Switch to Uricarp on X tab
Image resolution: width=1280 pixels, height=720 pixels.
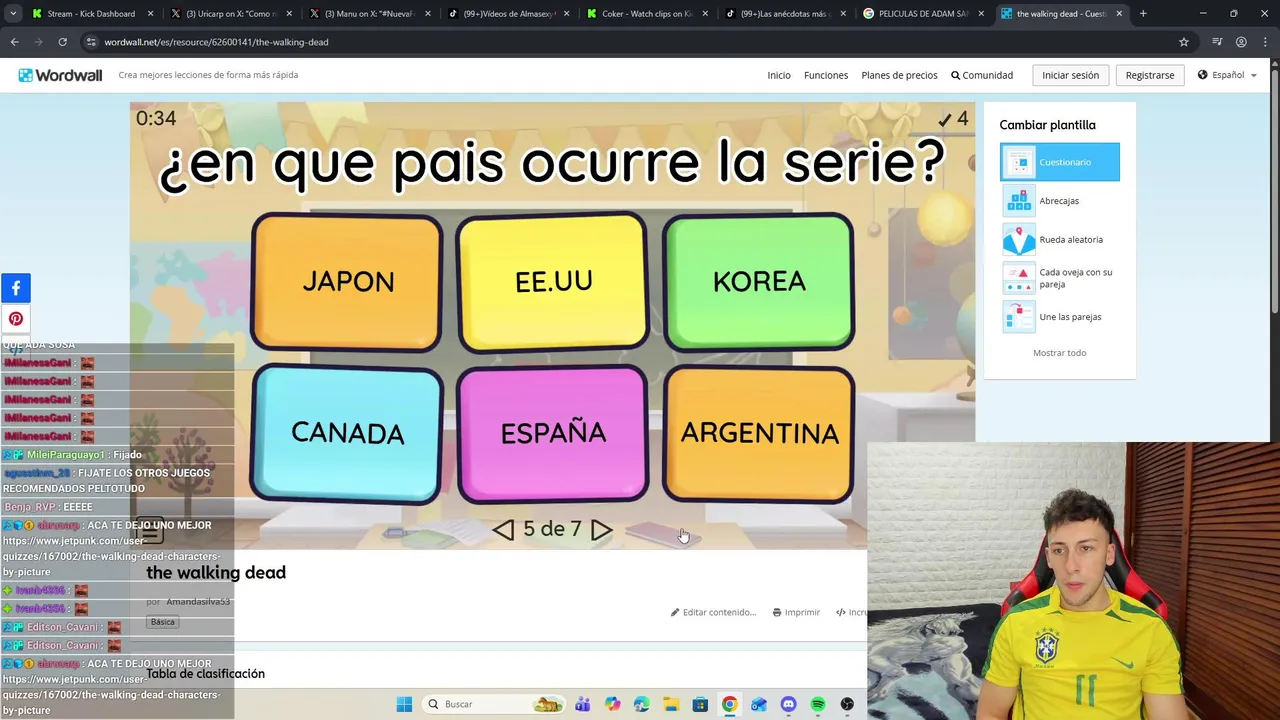coord(230,14)
